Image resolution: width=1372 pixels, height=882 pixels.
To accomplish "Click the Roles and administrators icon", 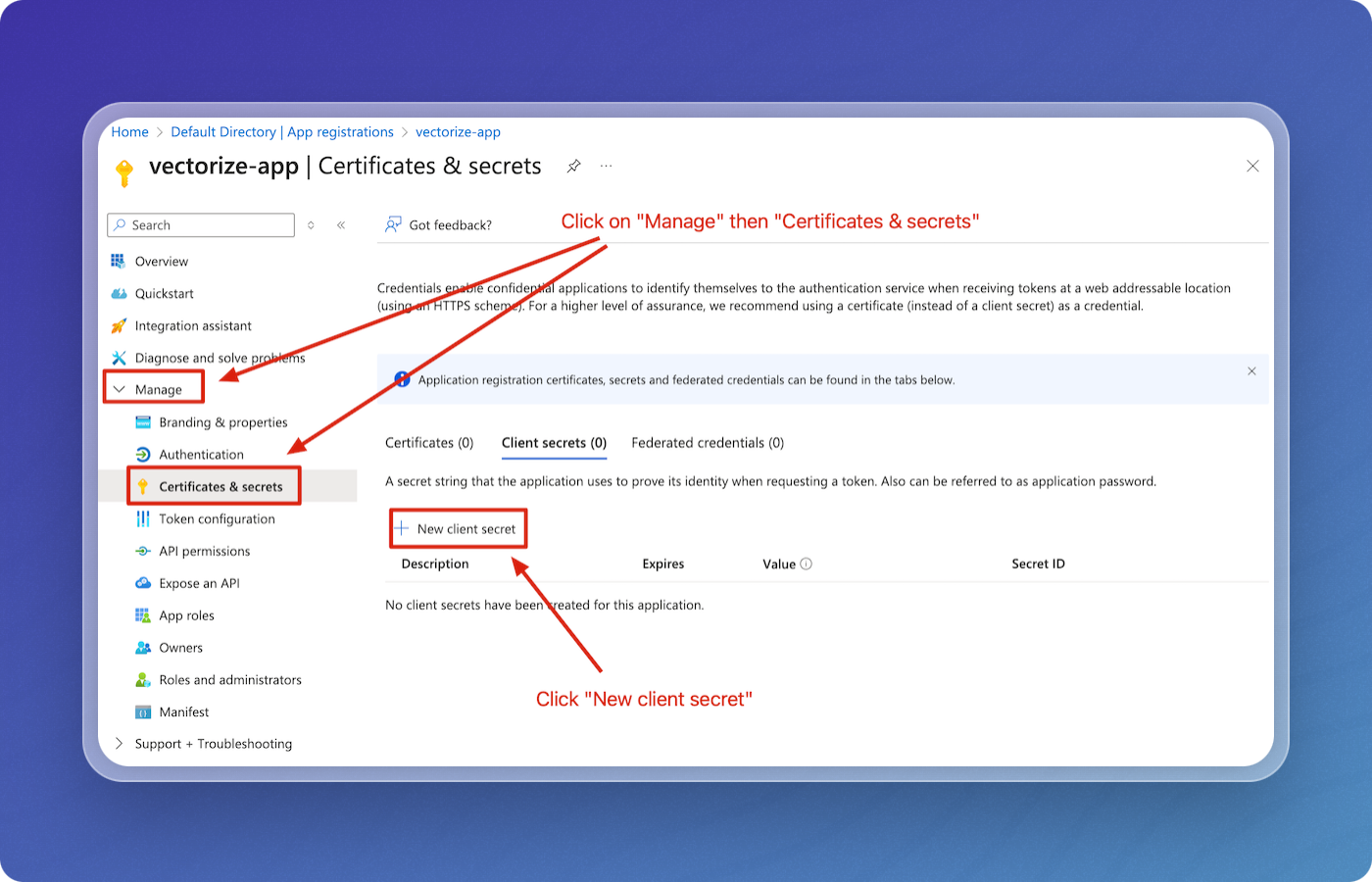I will pos(143,680).
